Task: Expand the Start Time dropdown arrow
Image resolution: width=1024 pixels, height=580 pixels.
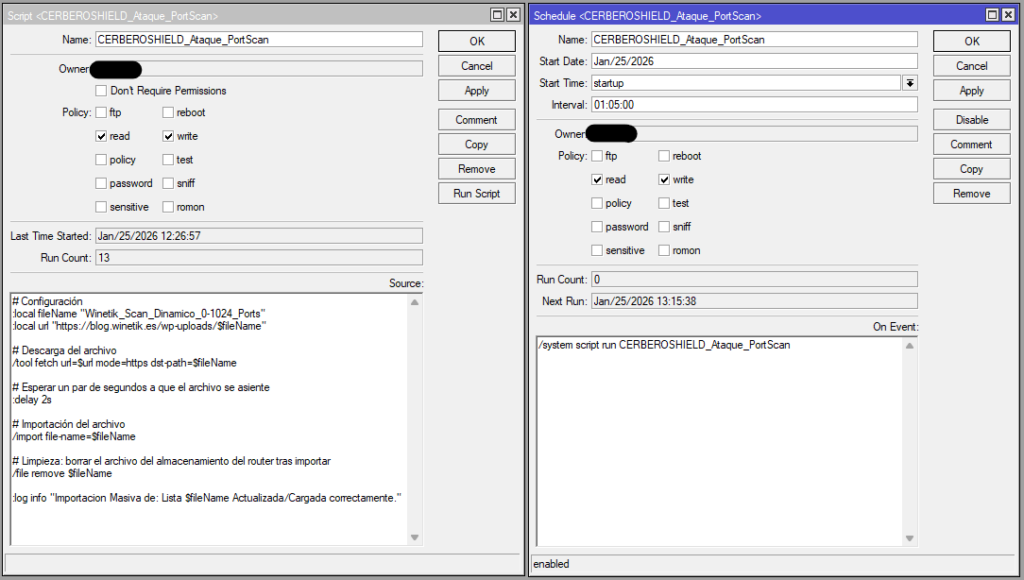Action: tap(910, 83)
